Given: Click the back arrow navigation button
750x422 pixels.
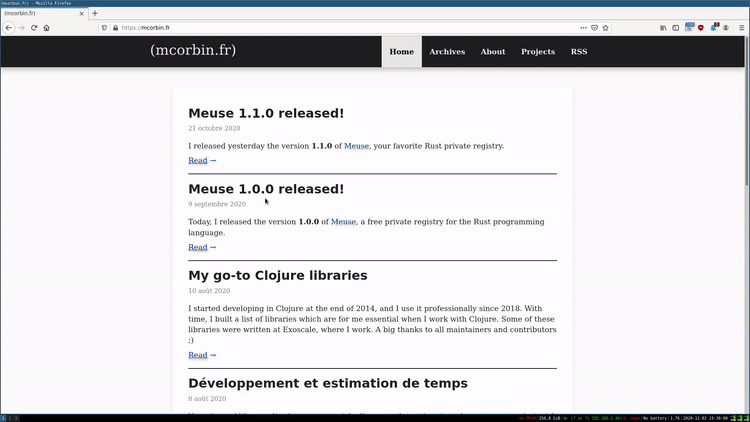Looking at the screenshot, I should tap(9, 28).
